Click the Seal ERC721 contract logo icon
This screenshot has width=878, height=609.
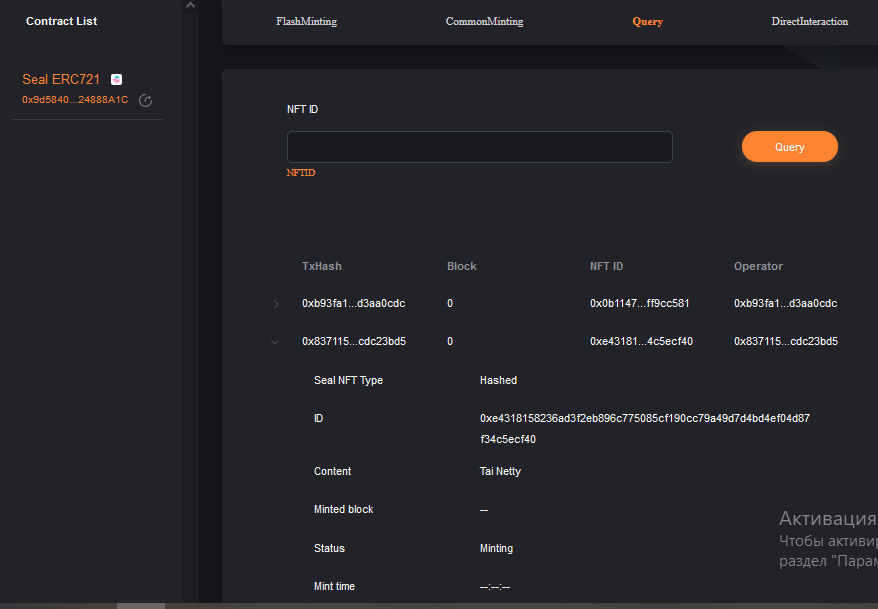tap(116, 79)
